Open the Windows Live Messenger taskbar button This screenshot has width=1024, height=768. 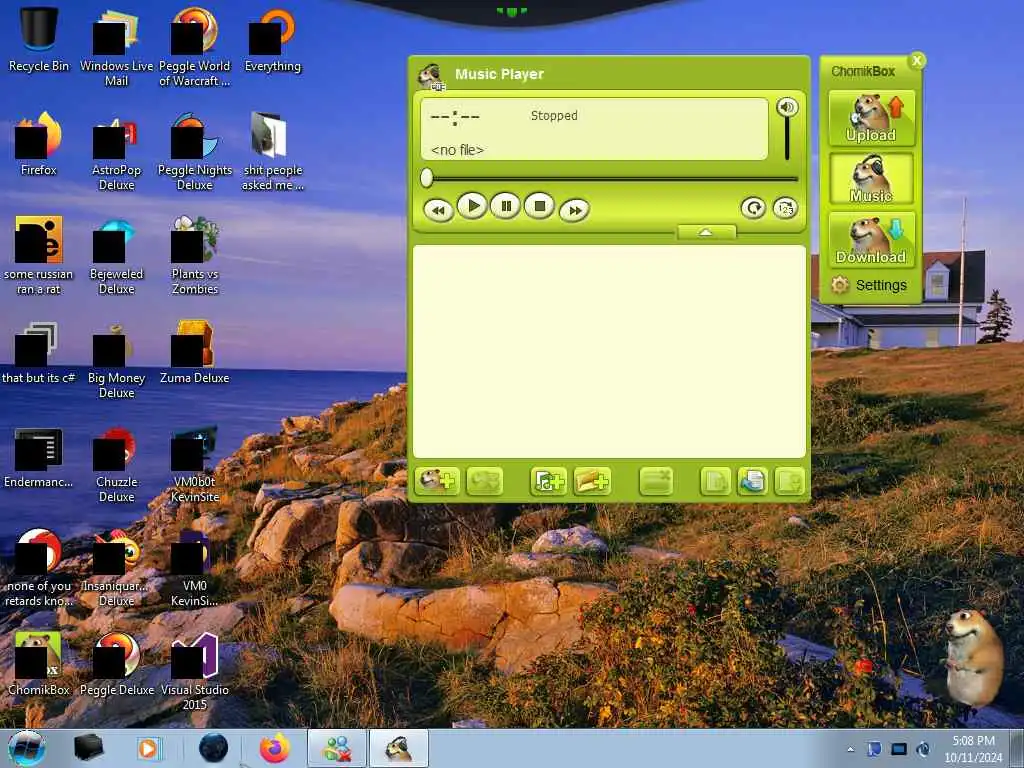(337, 748)
